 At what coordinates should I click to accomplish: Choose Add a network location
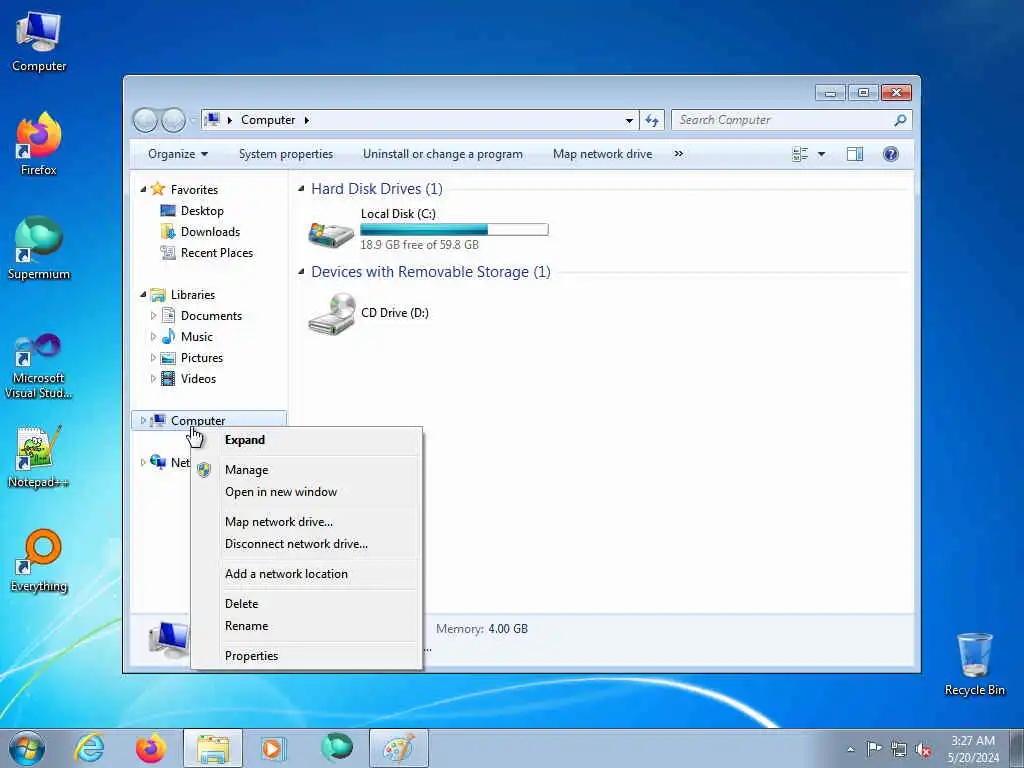(306, 574)
